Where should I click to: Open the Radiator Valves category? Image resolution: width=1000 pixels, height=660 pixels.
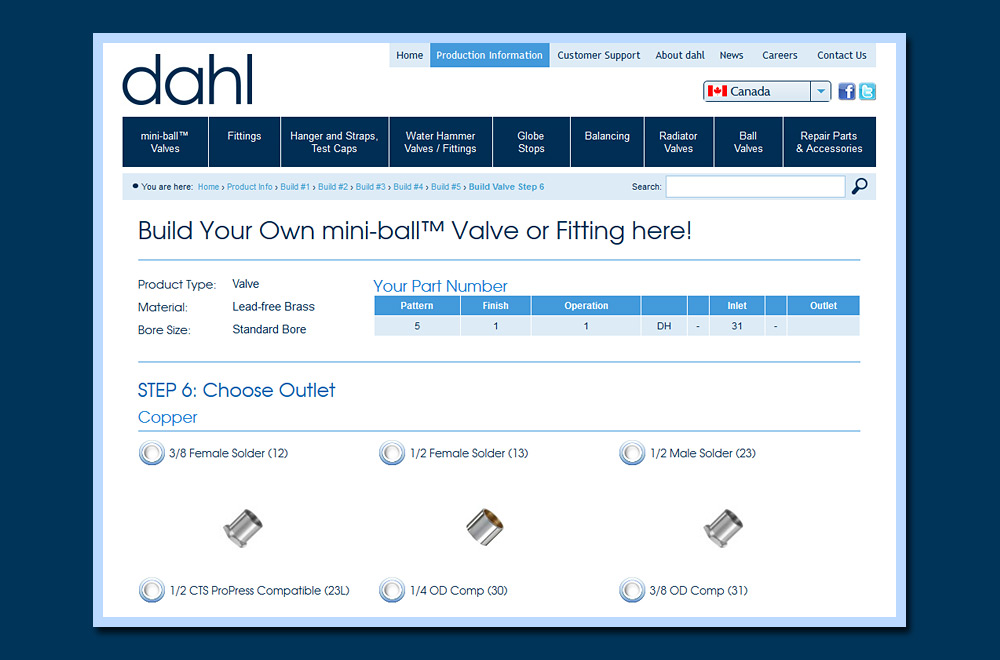click(x=679, y=142)
